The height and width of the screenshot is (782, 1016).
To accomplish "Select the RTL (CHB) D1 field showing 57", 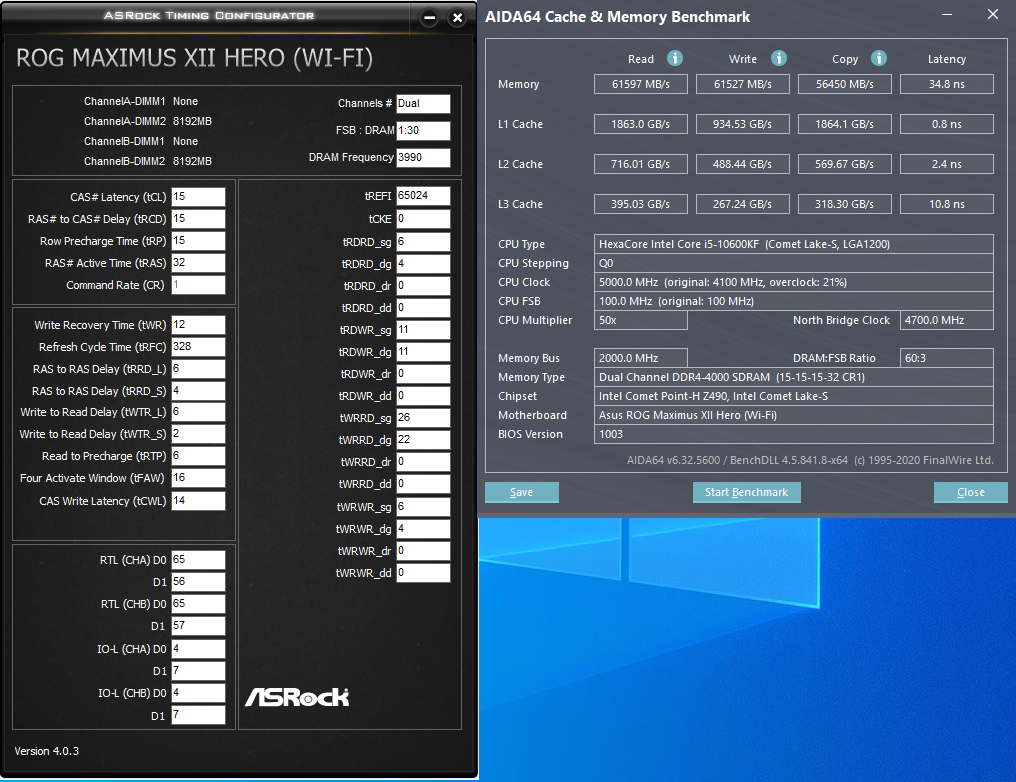I will [198, 626].
